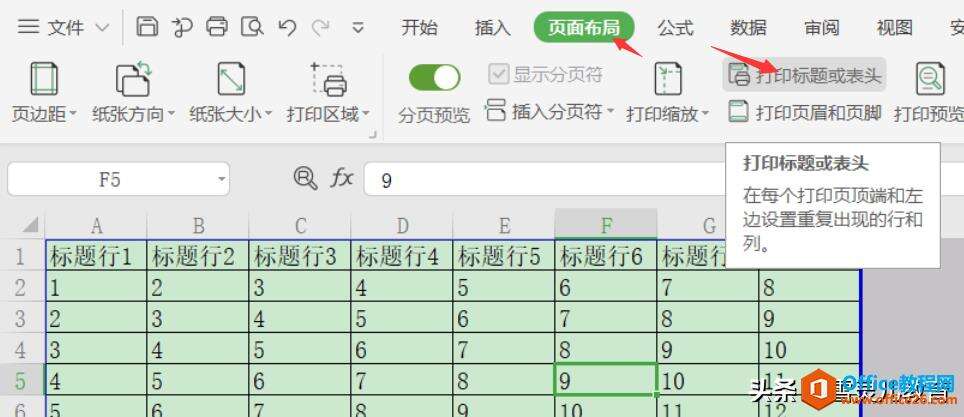Screen dimensions: 964x417
Task: Expand the 页边距 dropdown arrow
Action: click(x=73, y=114)
